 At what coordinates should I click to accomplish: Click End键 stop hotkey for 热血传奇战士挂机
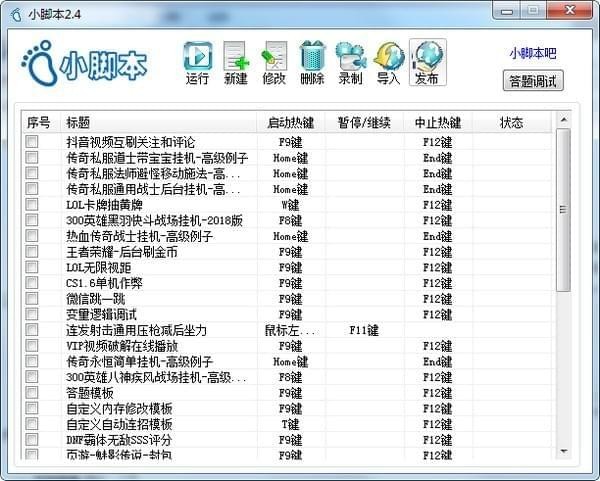(437, 236)
